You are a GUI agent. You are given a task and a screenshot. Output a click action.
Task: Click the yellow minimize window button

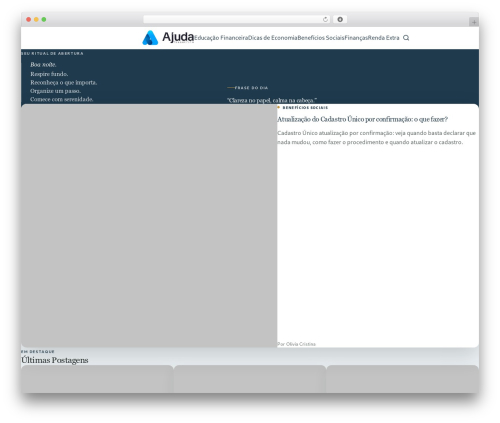tap(36, 19)
